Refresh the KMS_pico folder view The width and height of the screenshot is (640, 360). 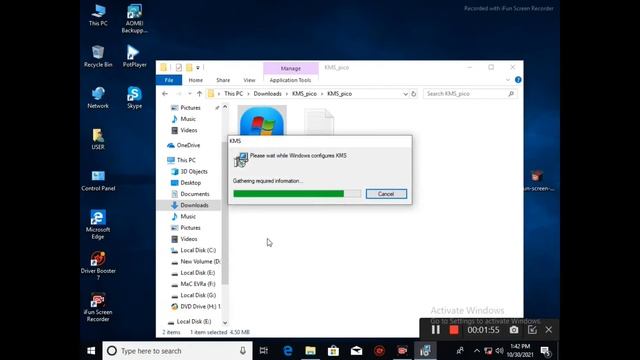[x=413, y=94]
